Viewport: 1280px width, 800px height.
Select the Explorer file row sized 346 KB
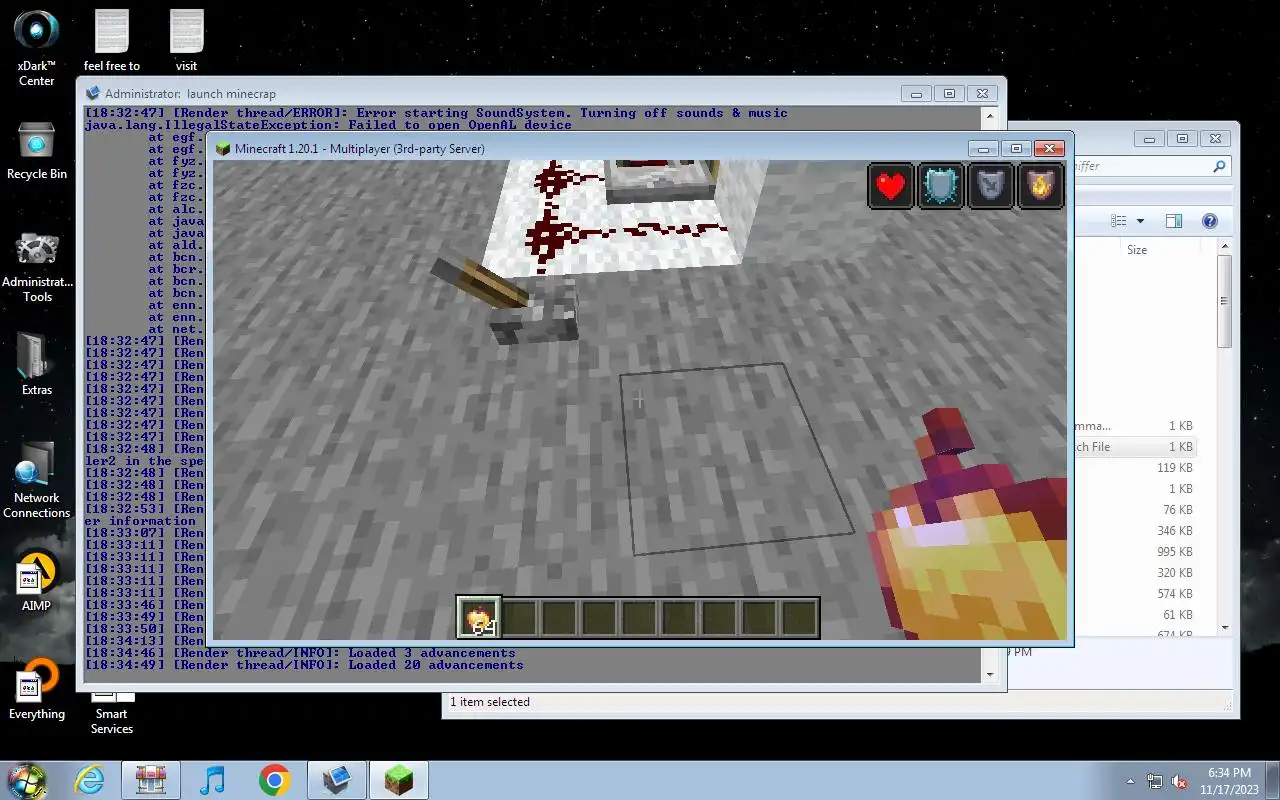1134,531
